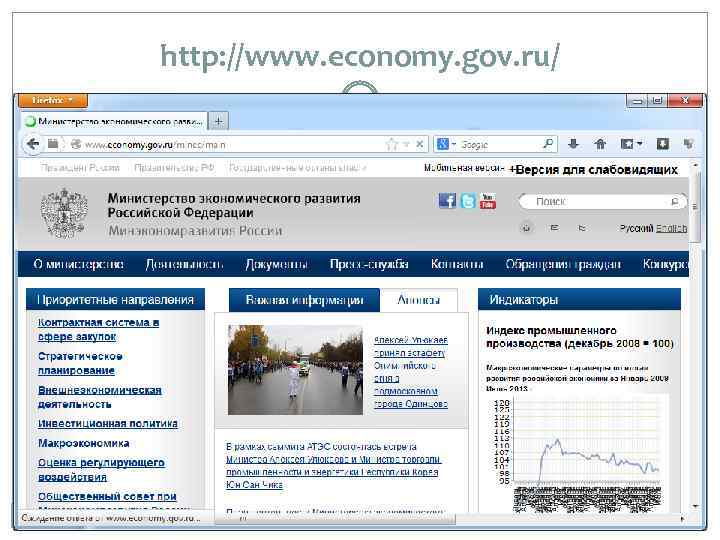This screenshot has height=540, width=720.
Task: Open АТЭС summit meeting news link
Action: click(x=333, y=465)
